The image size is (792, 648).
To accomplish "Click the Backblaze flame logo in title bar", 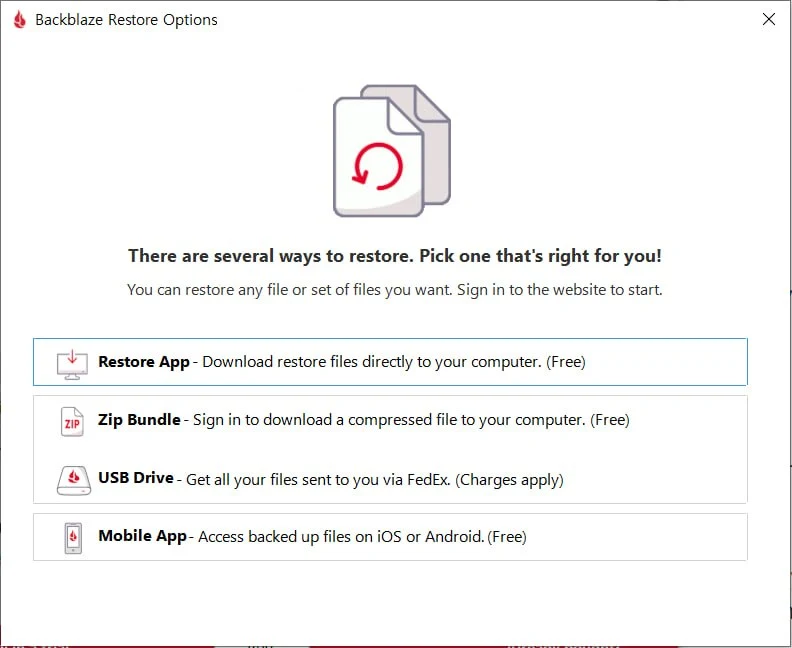I will (x=20, y=20).
